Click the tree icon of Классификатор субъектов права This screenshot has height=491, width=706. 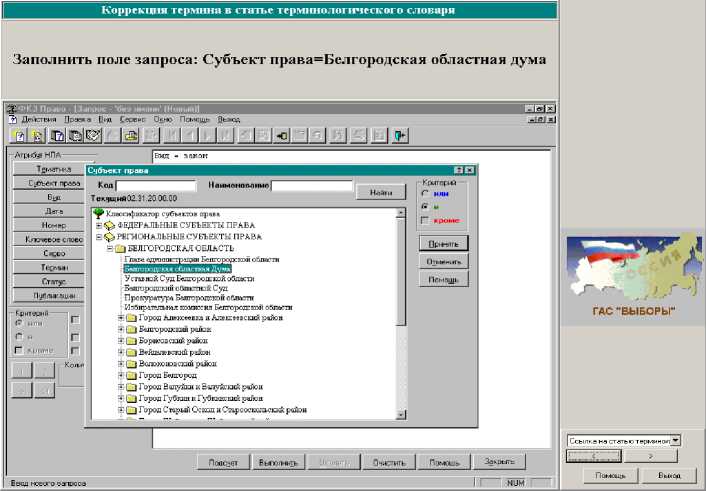[98, 214]
